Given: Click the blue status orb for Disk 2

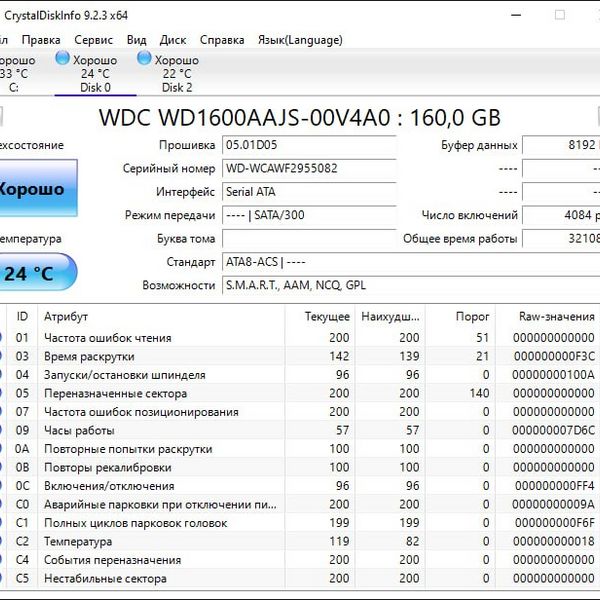Looking at the screenshot, I should coord(144,58).
